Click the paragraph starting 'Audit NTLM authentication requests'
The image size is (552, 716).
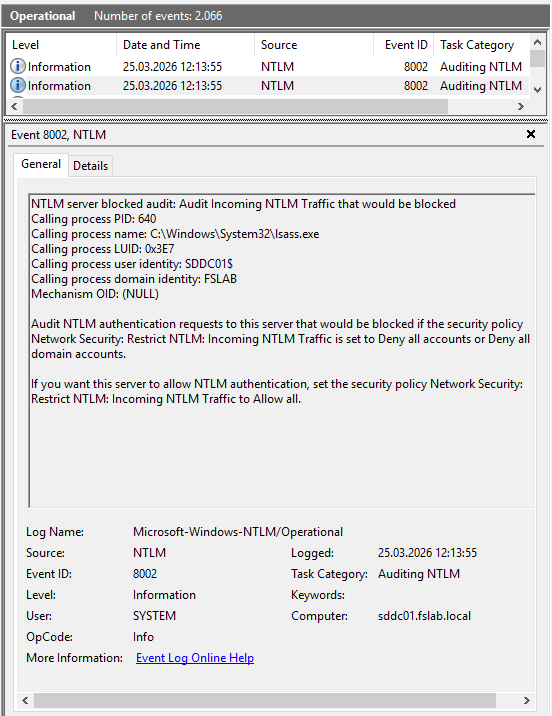tap(280, 339)
